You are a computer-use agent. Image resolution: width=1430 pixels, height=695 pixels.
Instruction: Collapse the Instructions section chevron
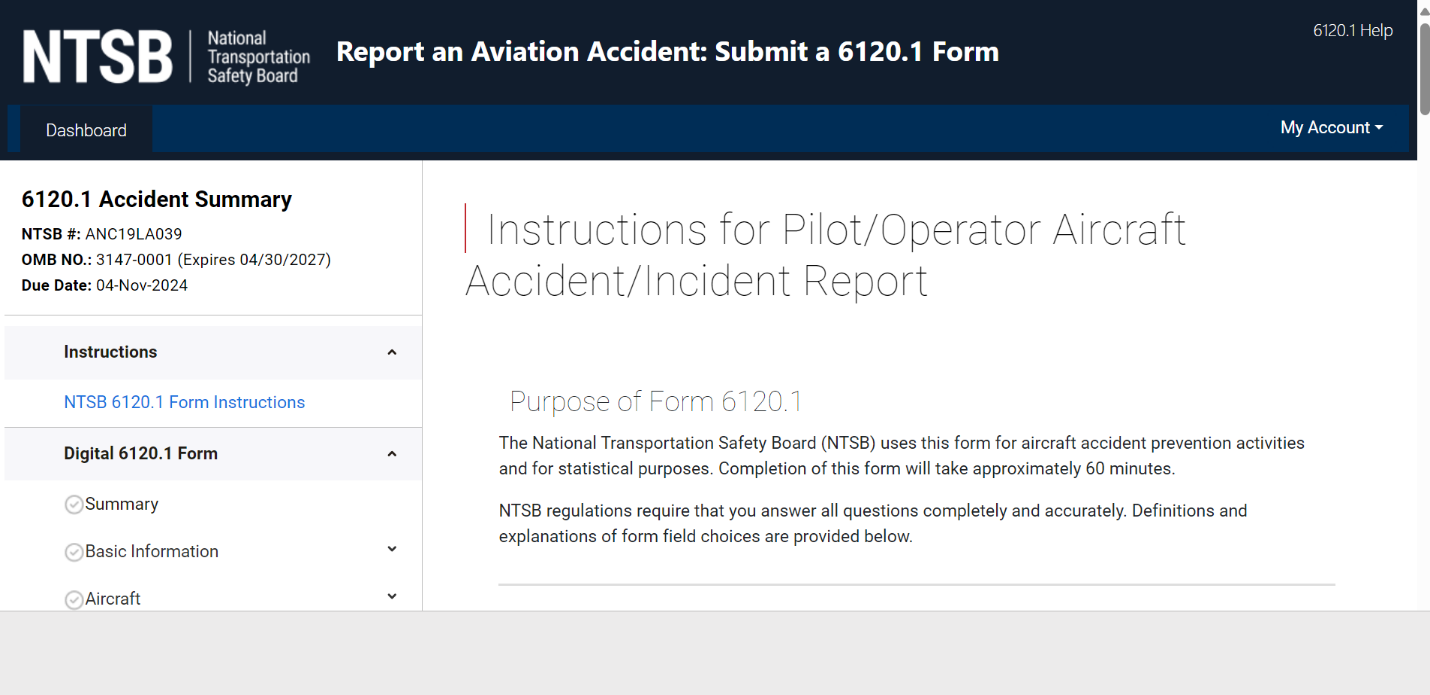pos(392,352)
